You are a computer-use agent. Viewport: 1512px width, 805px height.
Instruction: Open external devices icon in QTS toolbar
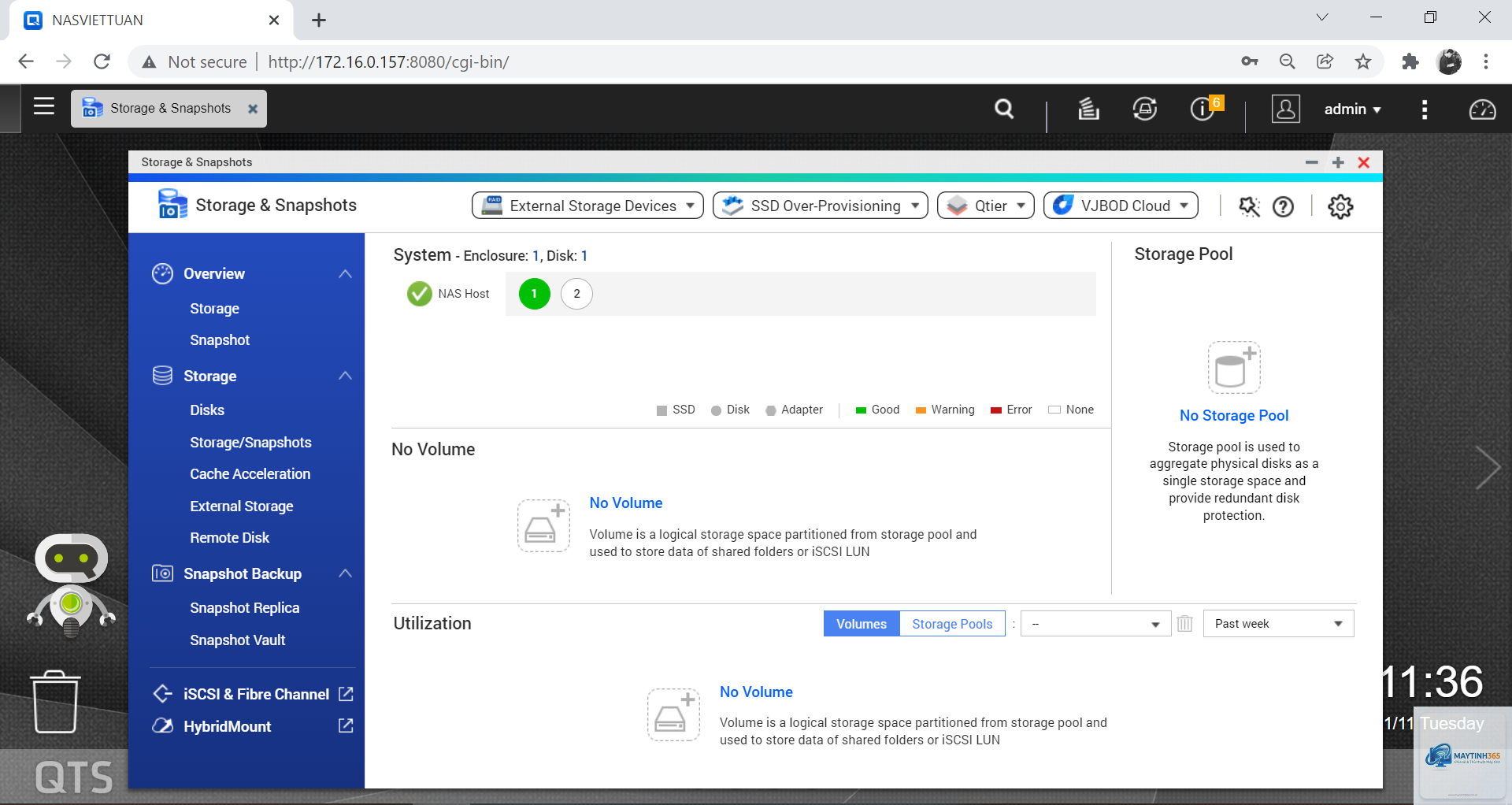point(1145,109)
